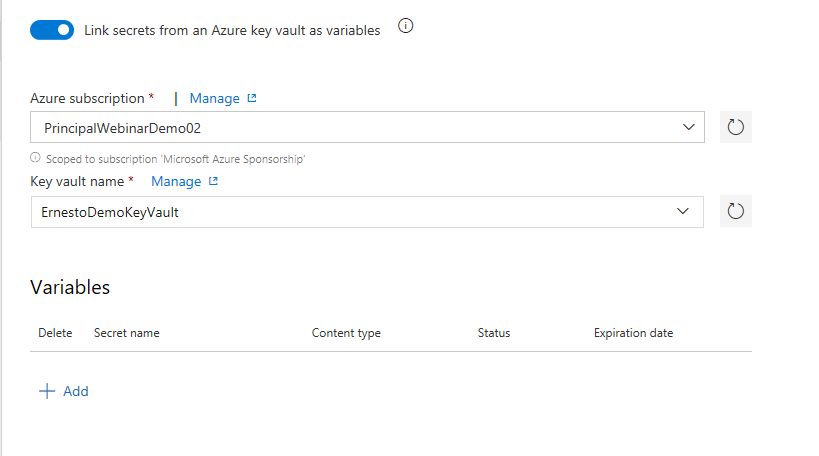
Task: Click the plus icon to add variable
Action: coord(47,391)
